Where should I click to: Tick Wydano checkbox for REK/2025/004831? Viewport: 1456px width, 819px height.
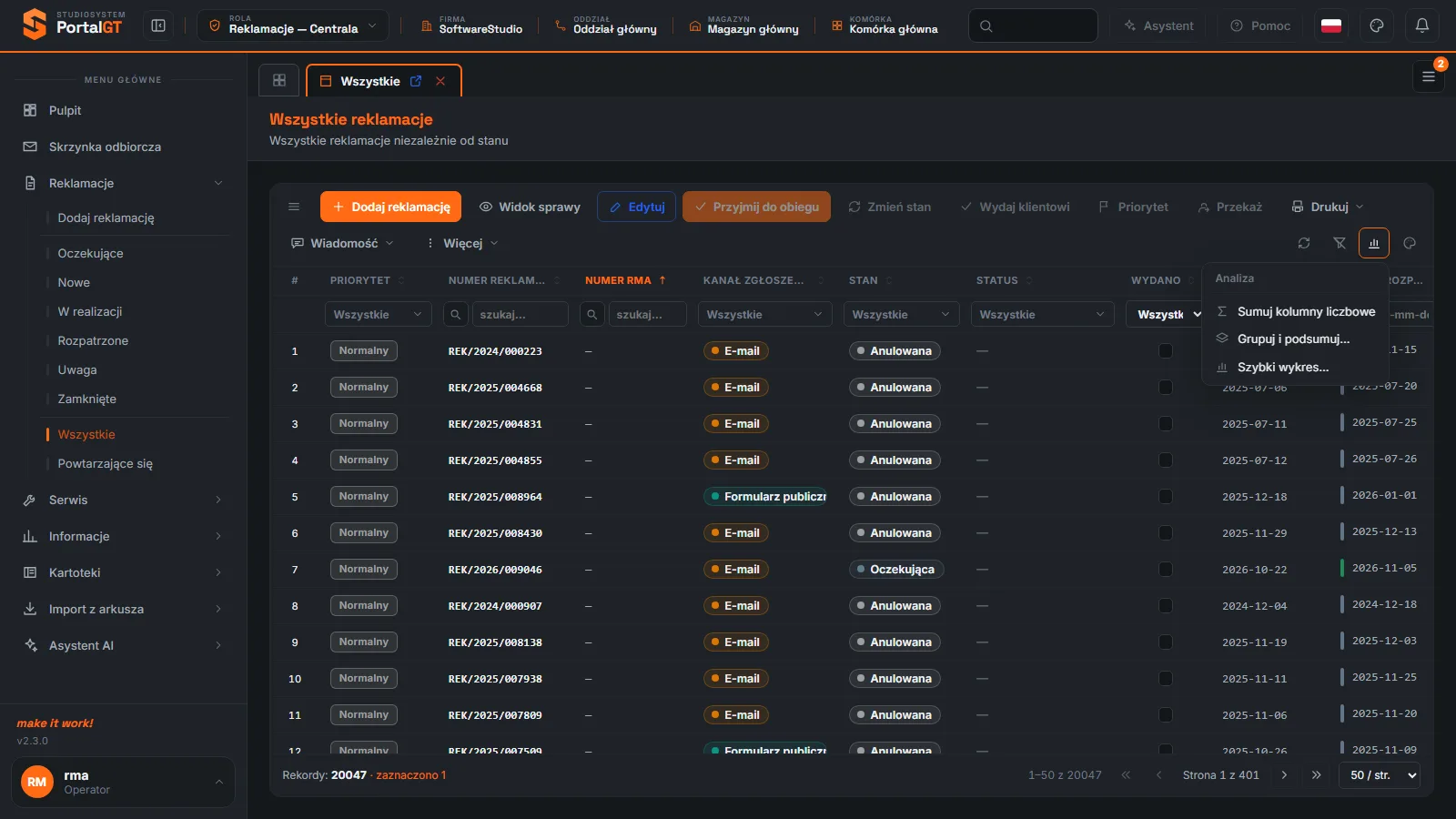pos(1166,424)
